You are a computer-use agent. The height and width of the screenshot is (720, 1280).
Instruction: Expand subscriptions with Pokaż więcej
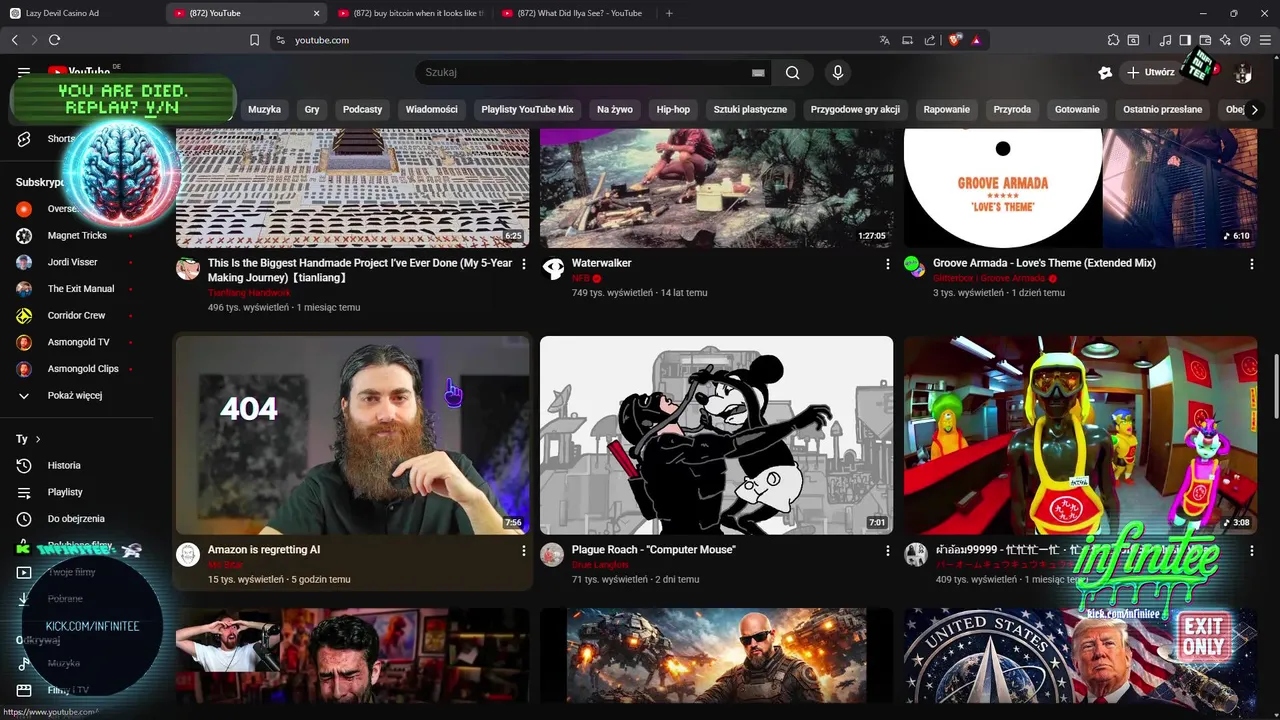77,395
